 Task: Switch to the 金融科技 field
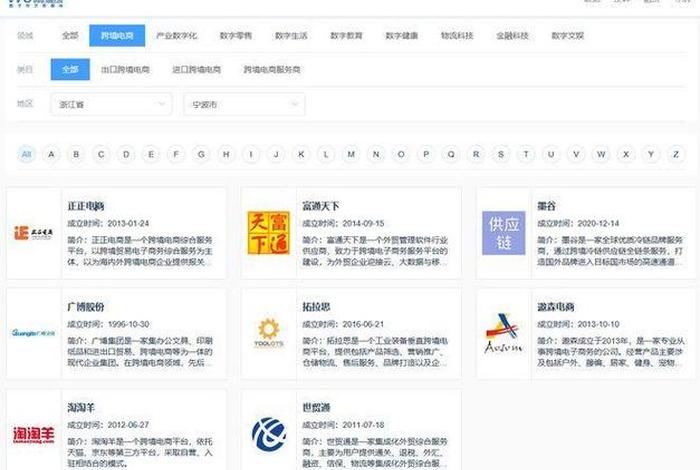pyautogui.click(x=512, y=36)
